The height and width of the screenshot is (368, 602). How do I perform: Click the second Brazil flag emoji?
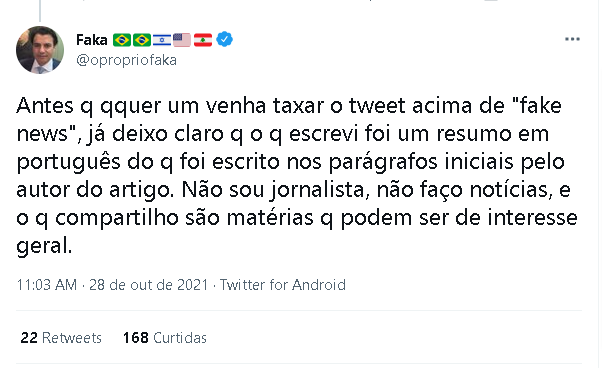(x=142, y=40)
